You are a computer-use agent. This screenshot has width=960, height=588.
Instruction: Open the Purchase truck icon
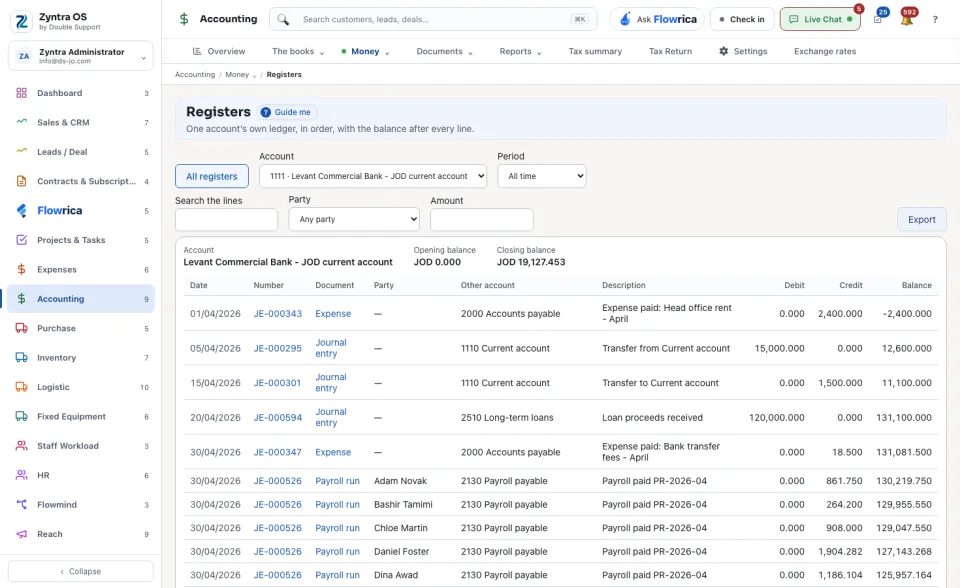coord(21,328)
